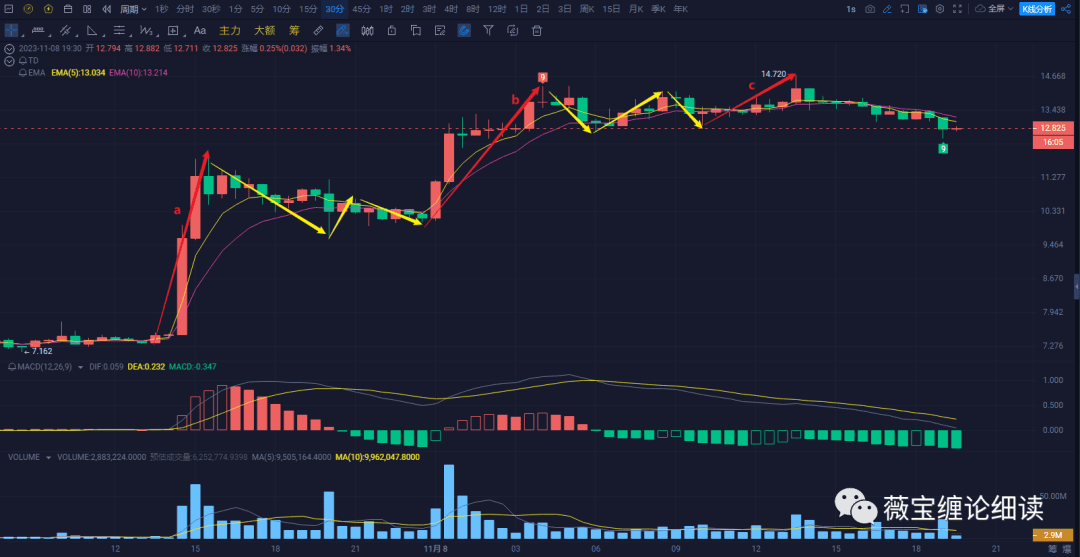Toggle the split-layout panels icon
Image resolution: width=1080 pixels, height=557 pixels.
click(x=87, y=9)
